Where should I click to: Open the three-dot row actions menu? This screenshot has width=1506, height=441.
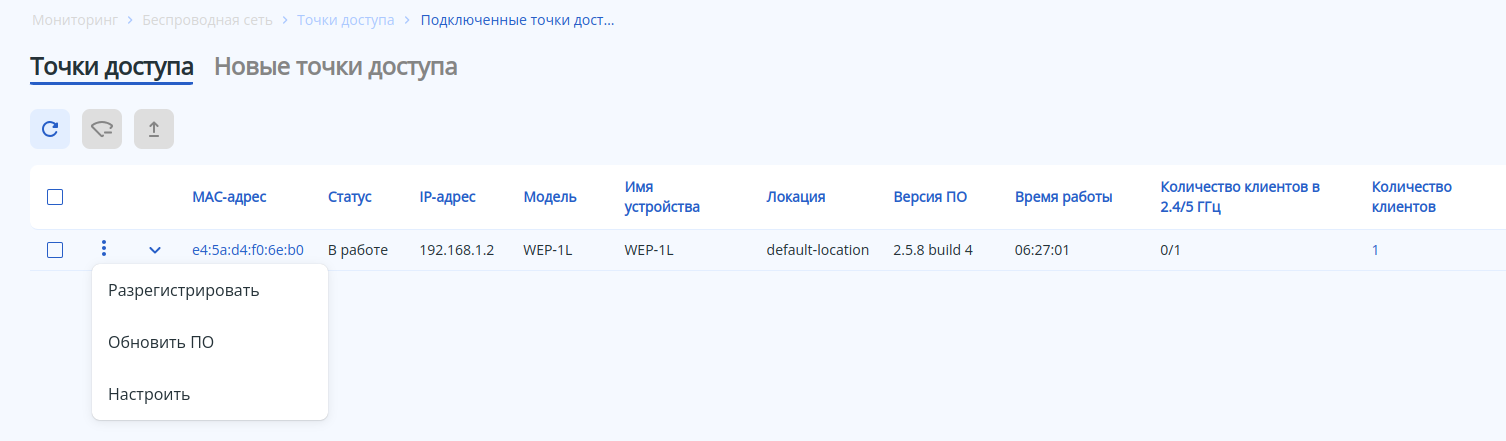click(104, 249)
